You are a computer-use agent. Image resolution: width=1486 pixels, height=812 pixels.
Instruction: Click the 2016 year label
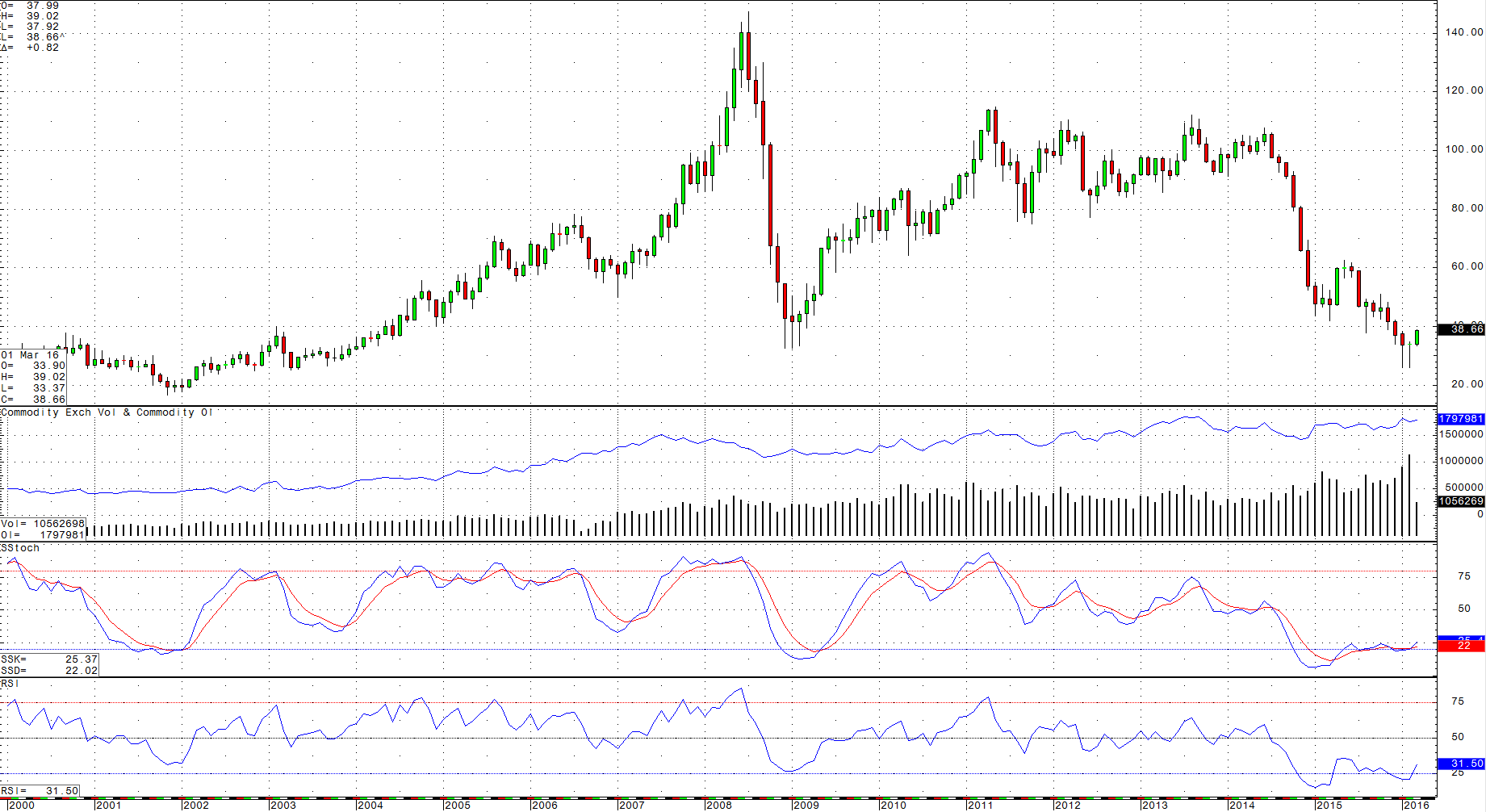tap(1416, 805)
